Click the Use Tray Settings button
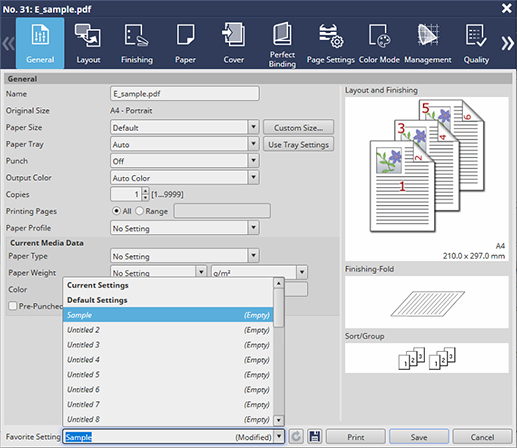This screenshot has width=517, height=448. coord(298,144)
